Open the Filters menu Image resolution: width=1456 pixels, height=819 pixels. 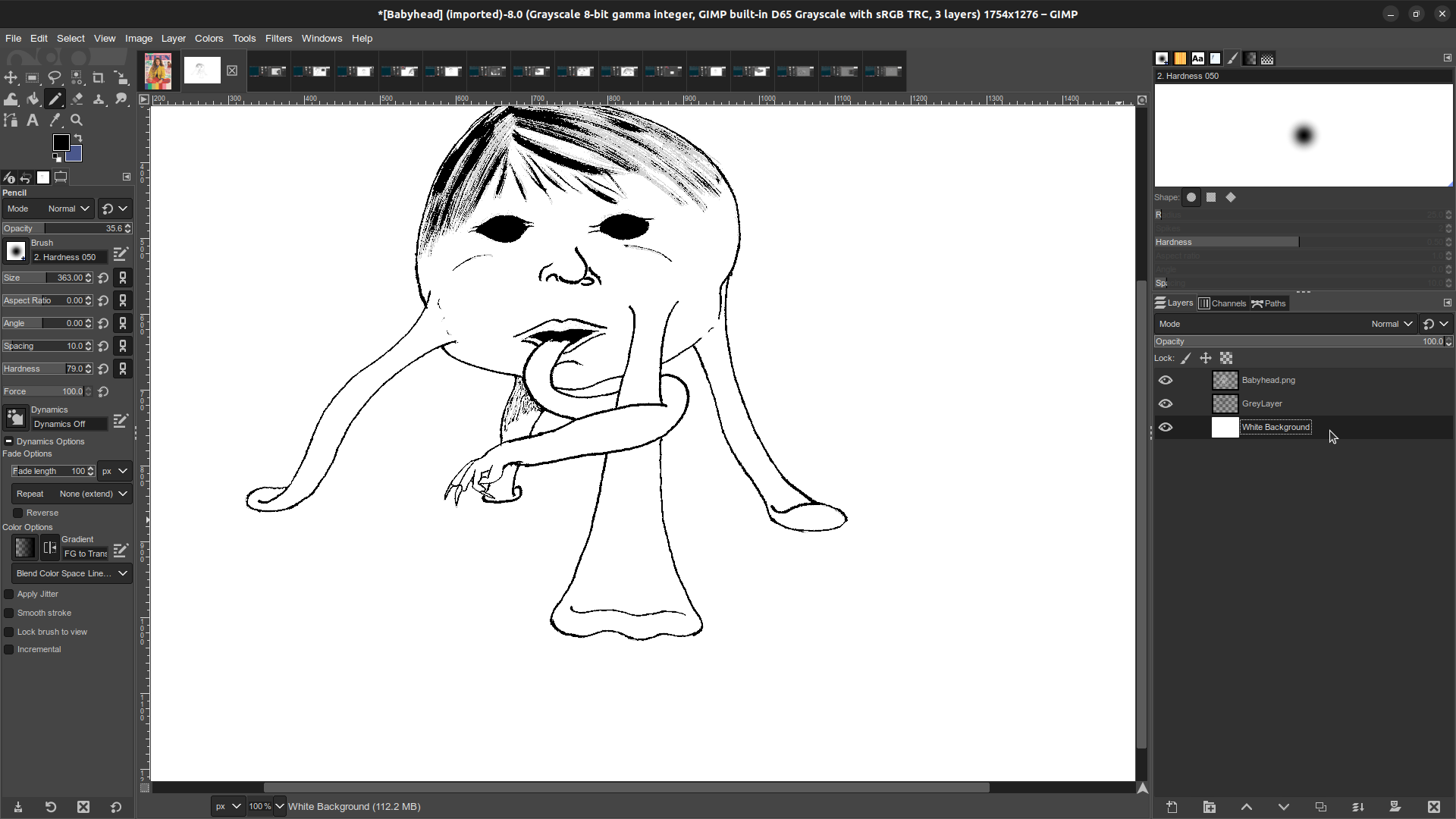(278, 38)
